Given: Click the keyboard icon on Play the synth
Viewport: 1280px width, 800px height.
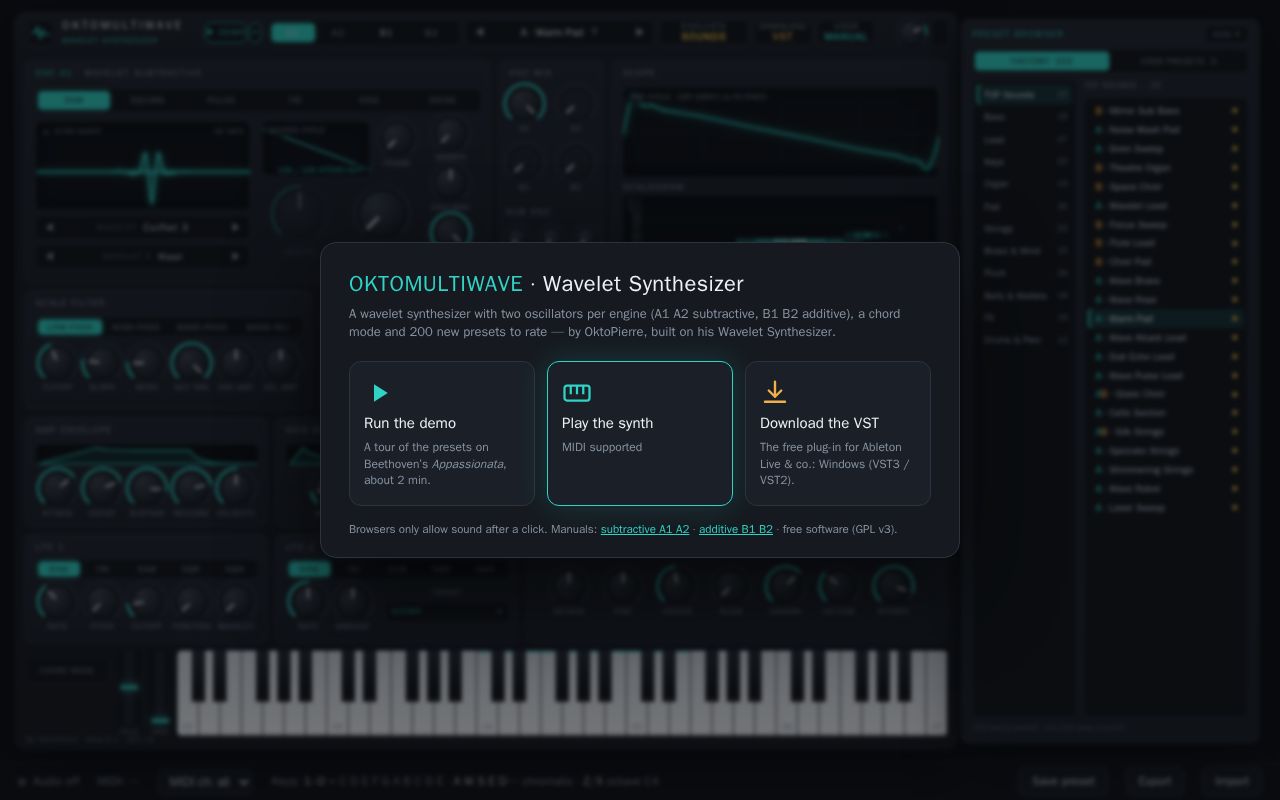Looking at the screenshot, I should pos(577,393).
